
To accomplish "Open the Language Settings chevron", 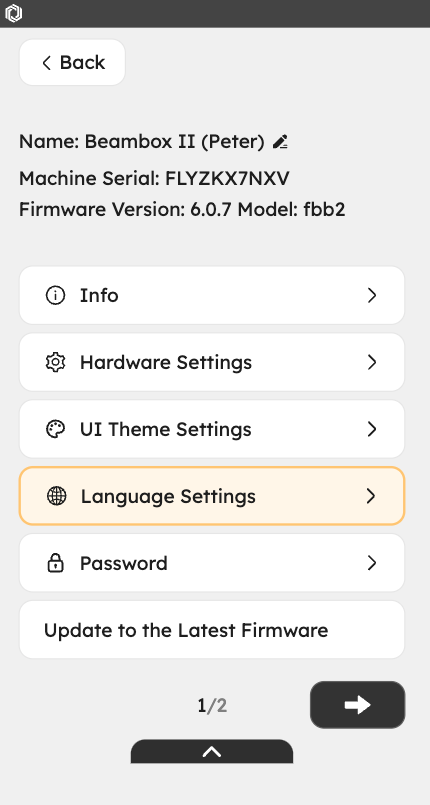I will tap(371, 496).
